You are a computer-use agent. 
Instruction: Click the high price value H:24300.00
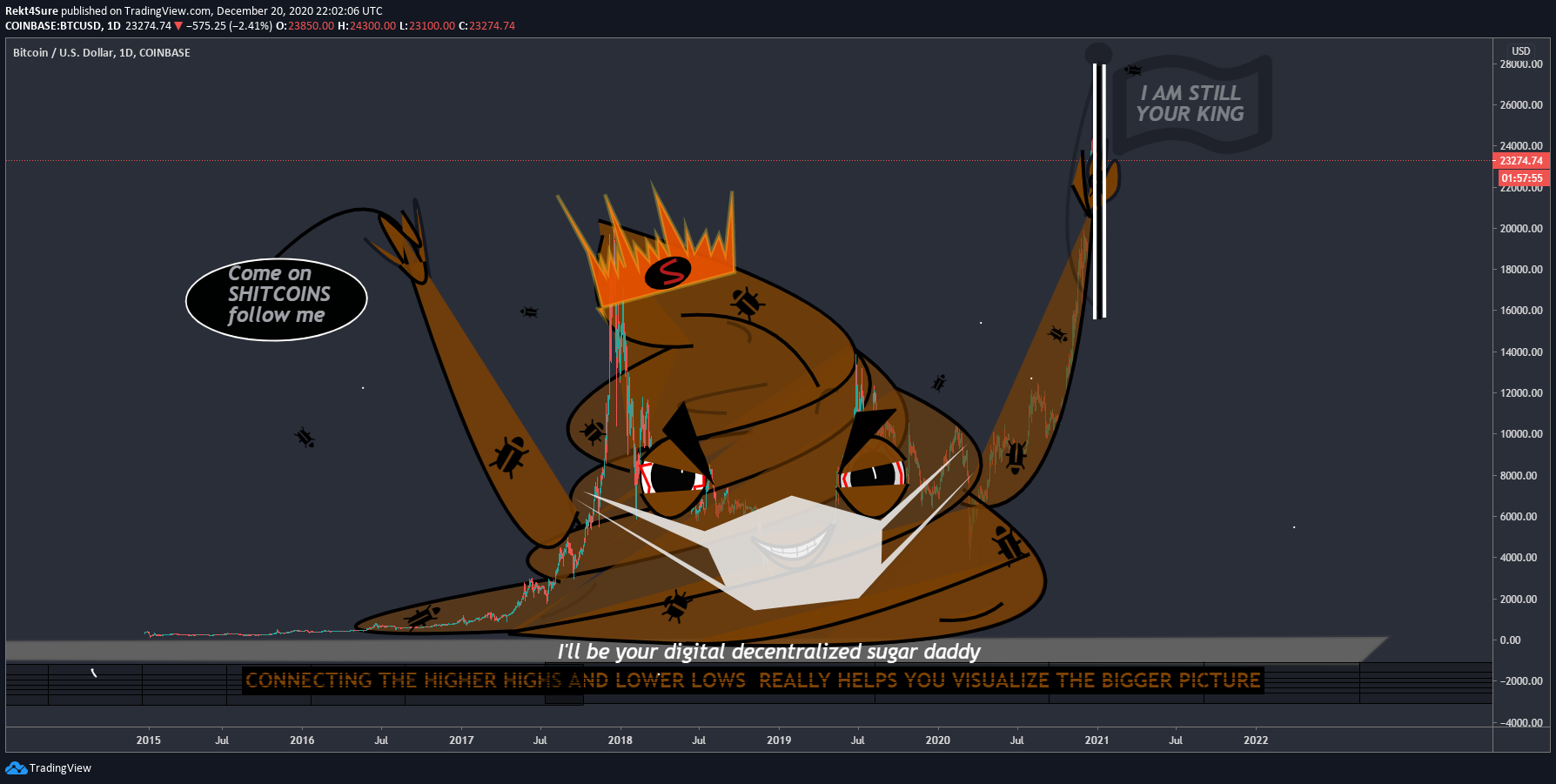point(366,26)
